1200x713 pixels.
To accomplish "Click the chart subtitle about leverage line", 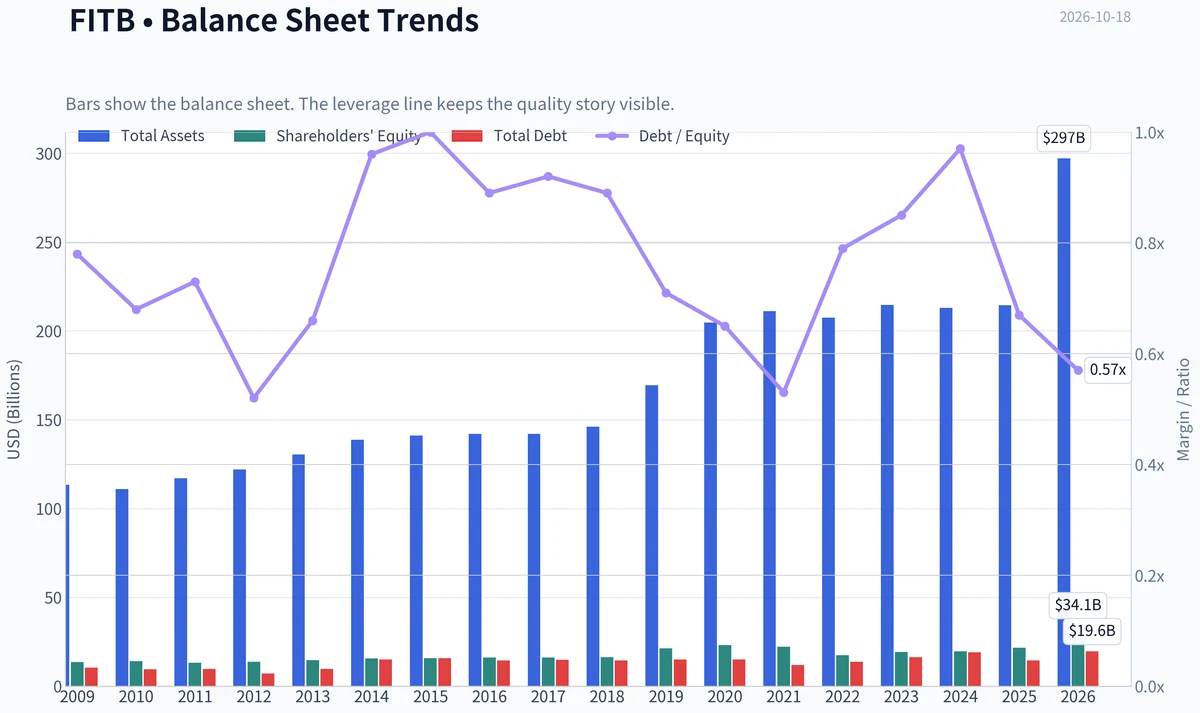I will click(370, 104).
